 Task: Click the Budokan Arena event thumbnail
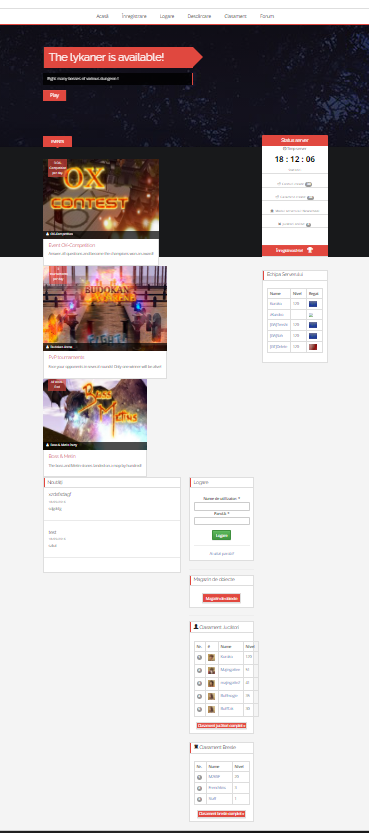click(105, 309)
